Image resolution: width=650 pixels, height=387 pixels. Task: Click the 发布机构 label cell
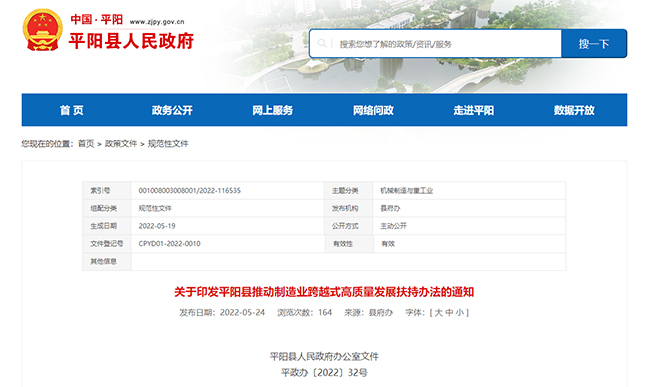pyautogui.click(x=348, y=208)
